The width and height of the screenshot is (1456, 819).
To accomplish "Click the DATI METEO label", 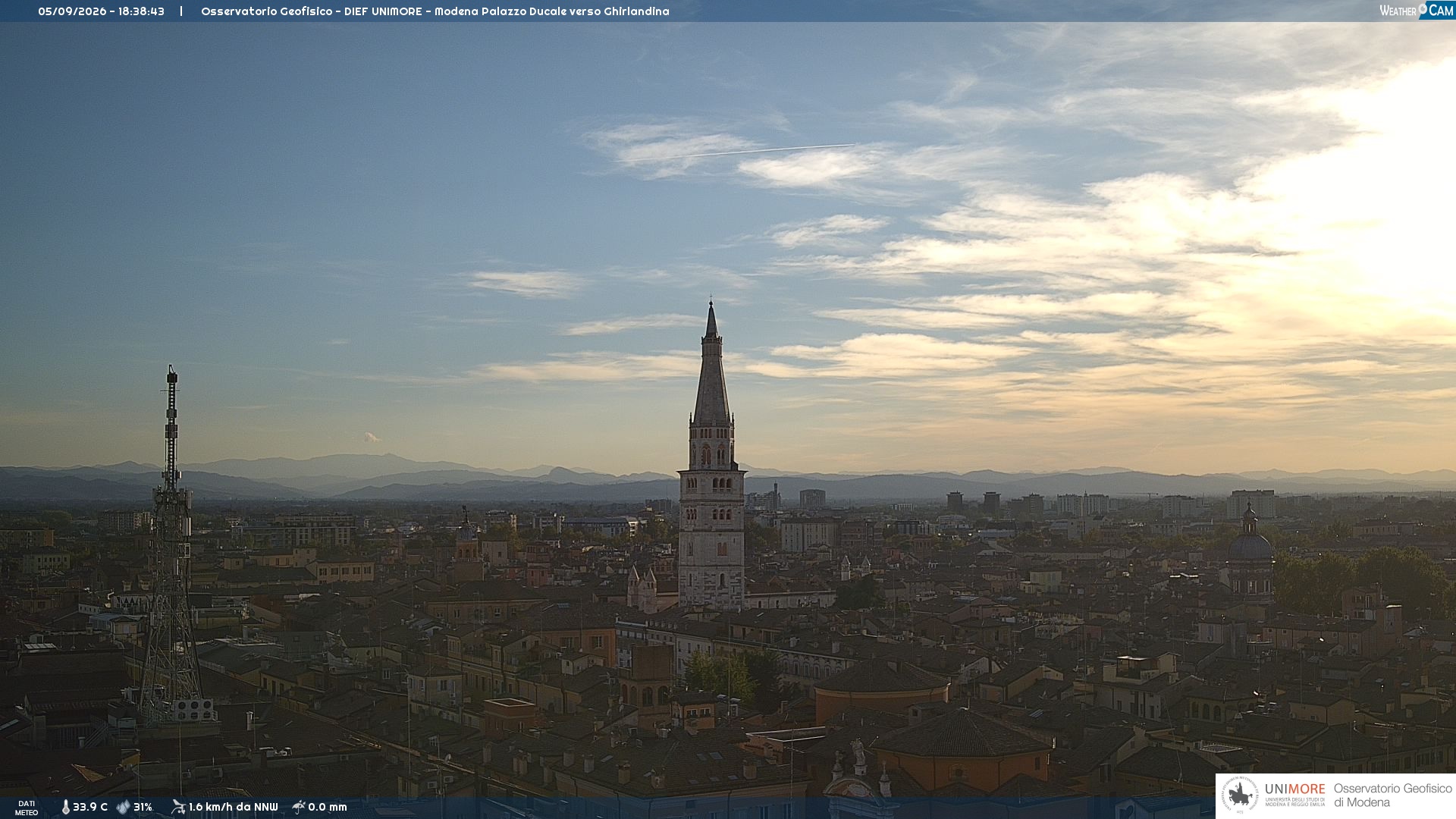I will (27, 808).
